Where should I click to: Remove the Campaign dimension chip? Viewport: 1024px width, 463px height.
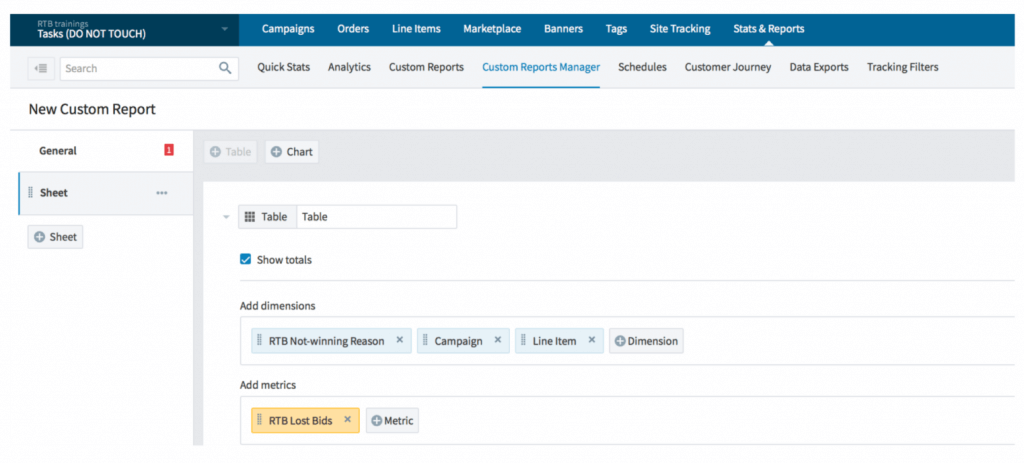coord(497,340)
